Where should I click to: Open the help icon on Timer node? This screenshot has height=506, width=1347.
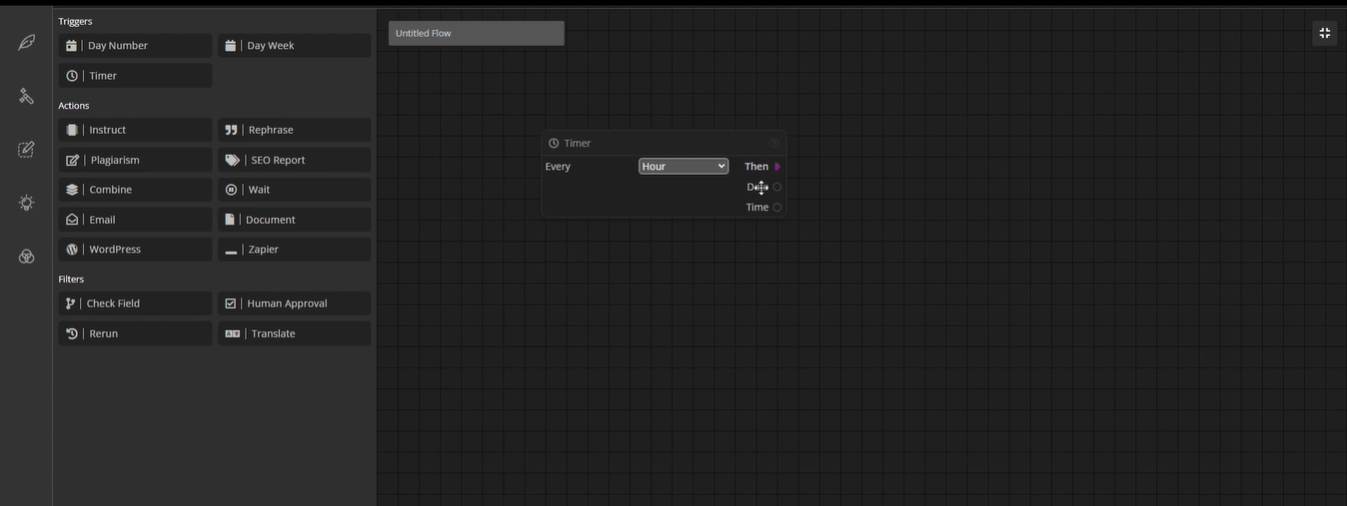coord(774,143)
